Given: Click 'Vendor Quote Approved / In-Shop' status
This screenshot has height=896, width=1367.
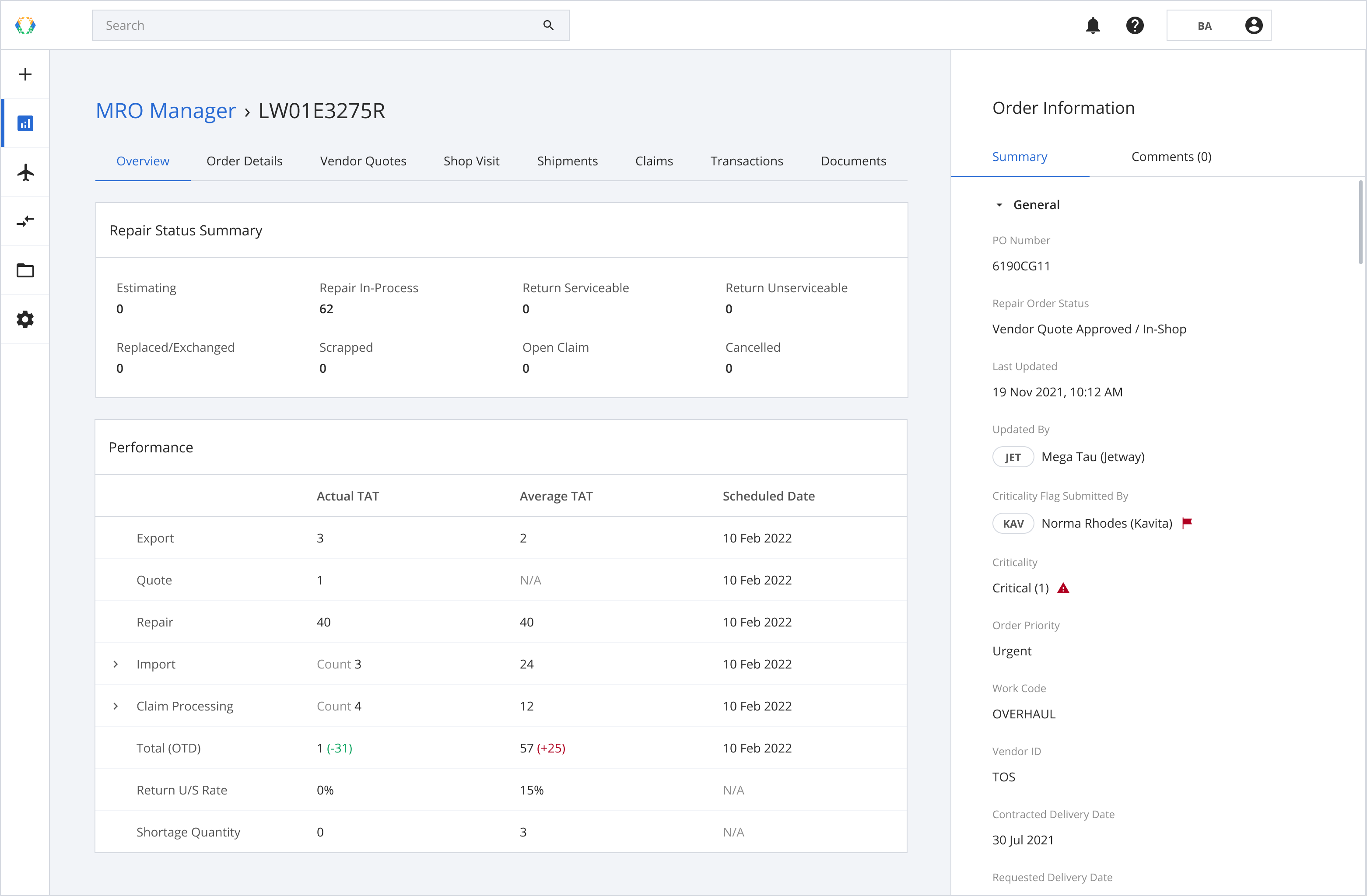Looking at the screenshot, I should (x=1089, y=329).
